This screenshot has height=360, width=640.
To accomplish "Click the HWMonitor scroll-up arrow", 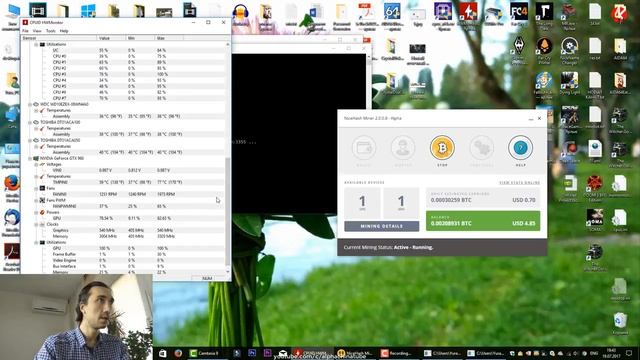I will tap(228, 44).
